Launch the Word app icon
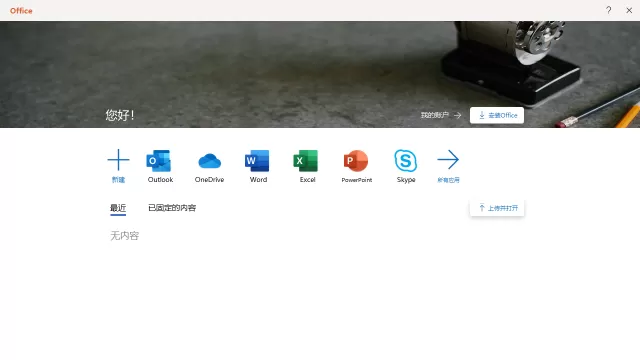The height and width of the screenshot is (360, 640). tap(257, 161)
